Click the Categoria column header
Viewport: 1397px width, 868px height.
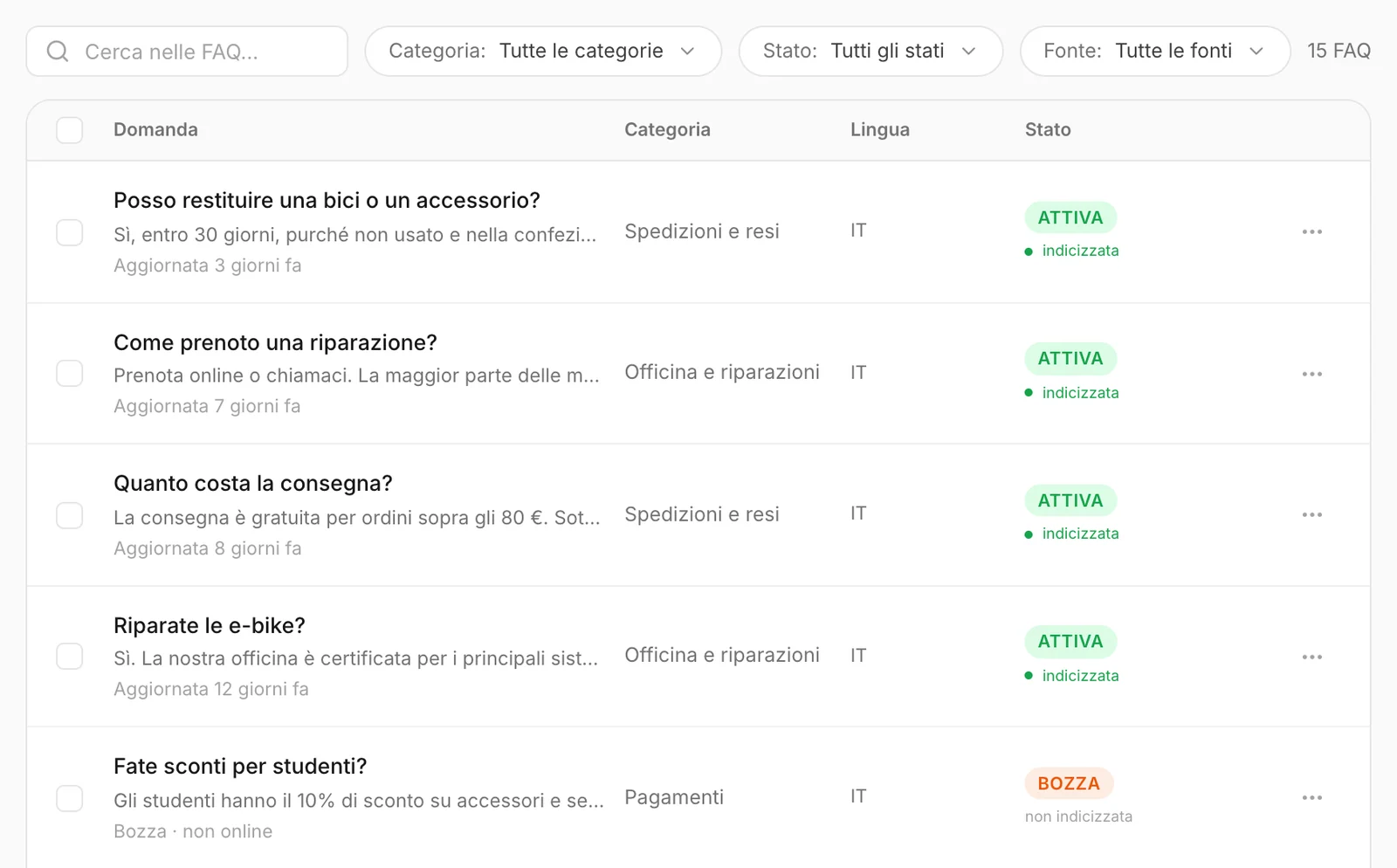tap(667, 129)
